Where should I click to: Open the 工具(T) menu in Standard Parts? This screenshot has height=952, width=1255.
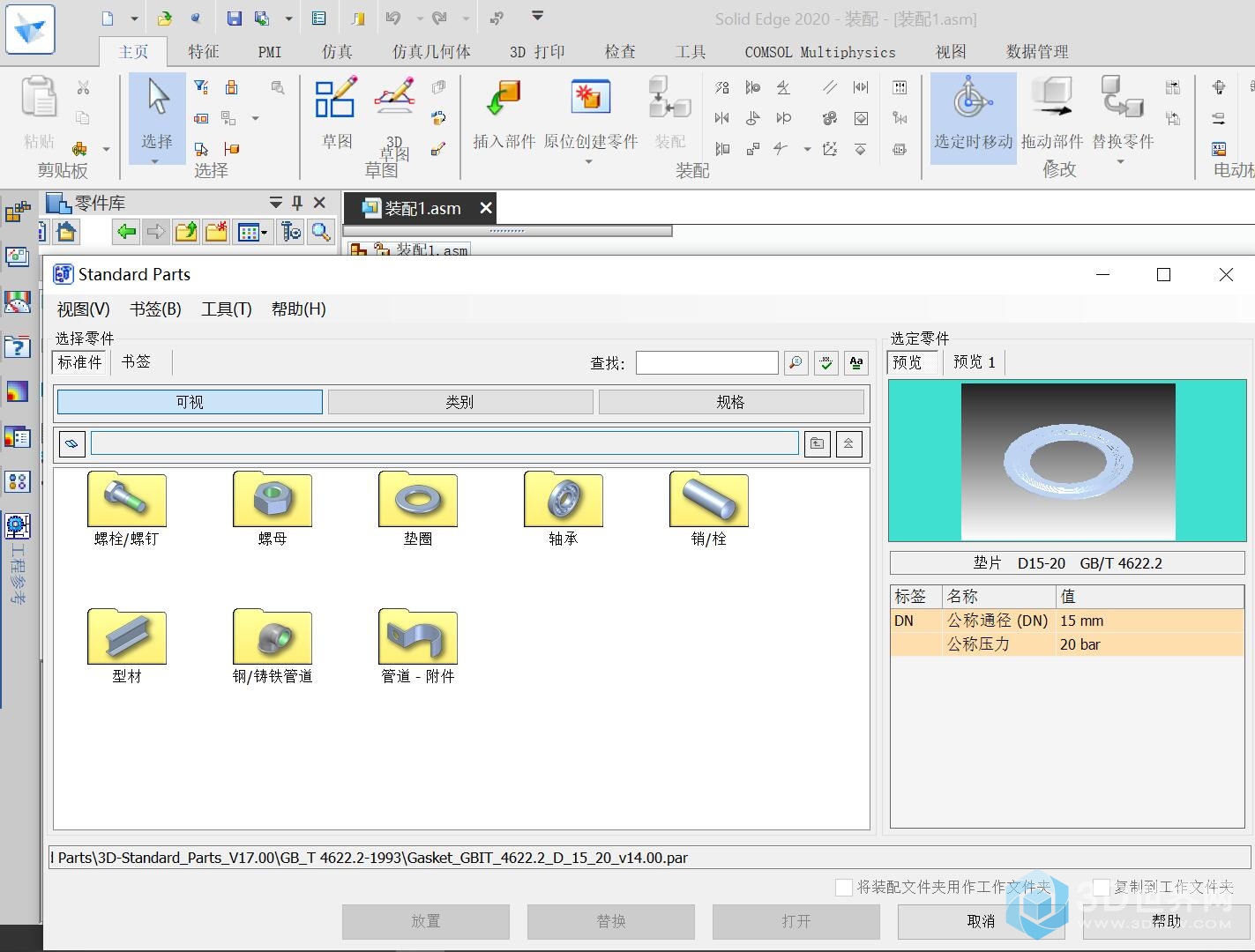[x=227, y=309]
